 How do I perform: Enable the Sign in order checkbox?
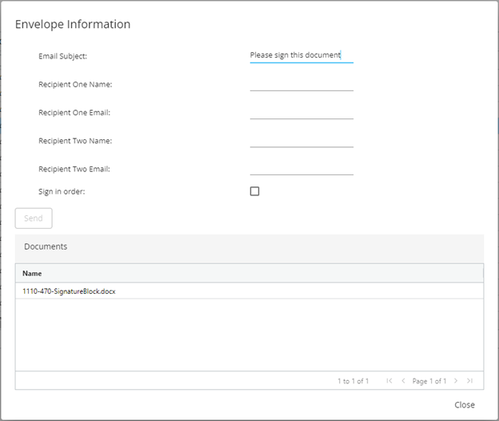255,191
